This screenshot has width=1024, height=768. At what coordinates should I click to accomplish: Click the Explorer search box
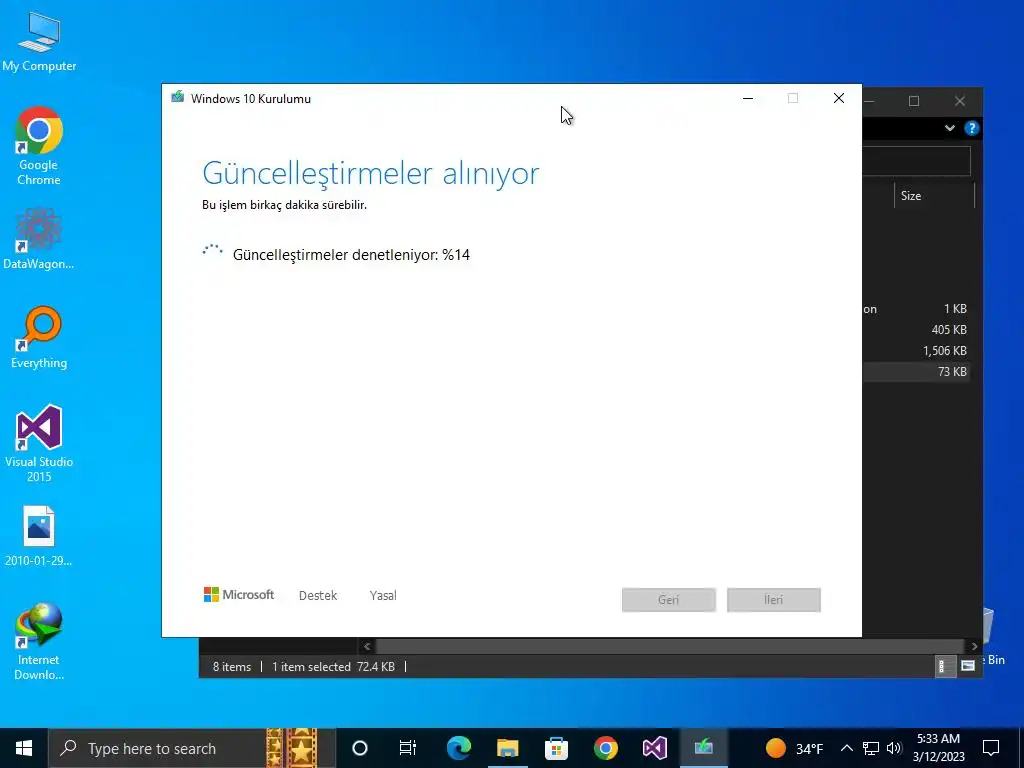click(x=916, y=161)
